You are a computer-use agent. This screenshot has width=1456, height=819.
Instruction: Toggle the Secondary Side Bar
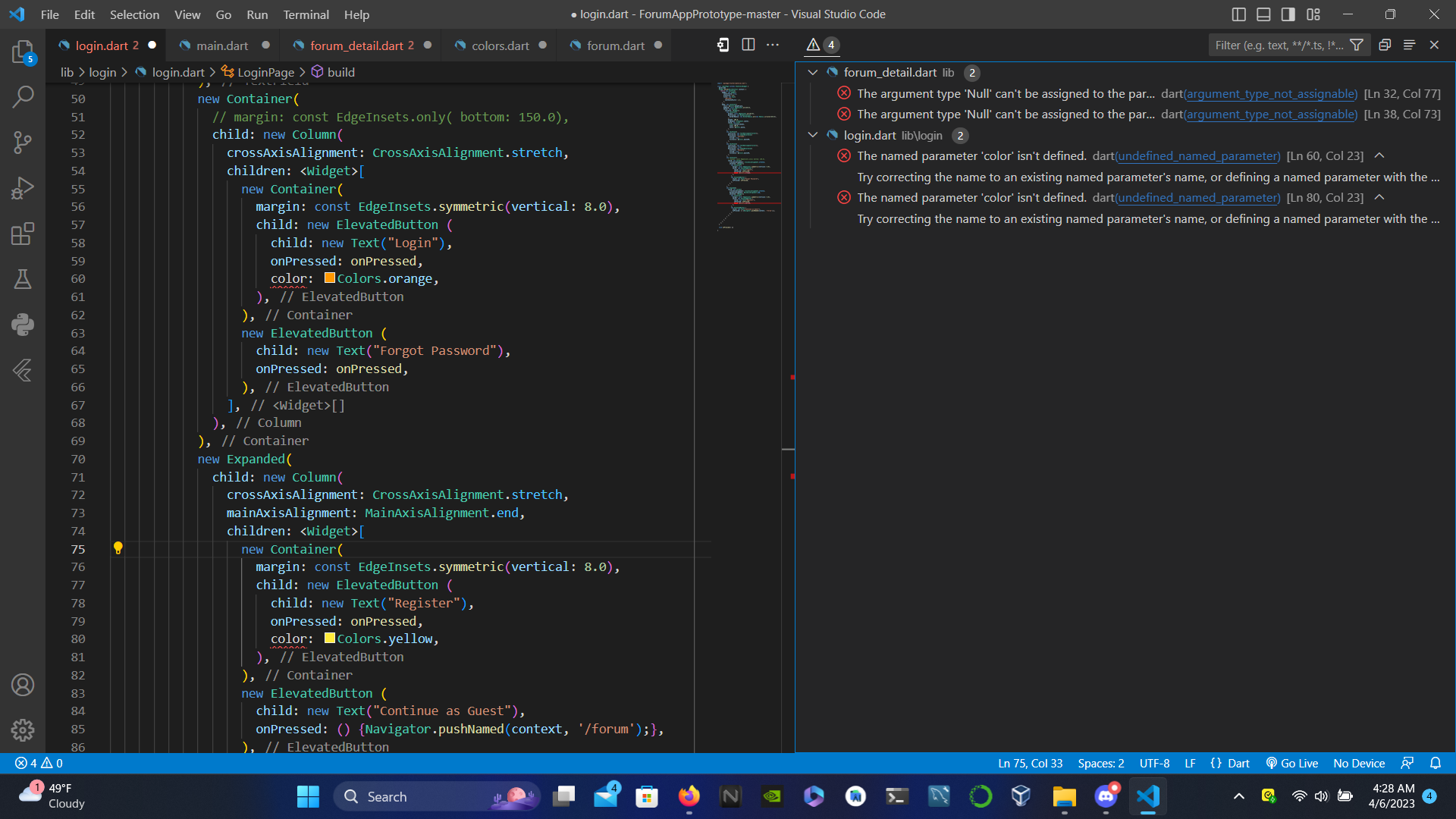coord(1288,14)
